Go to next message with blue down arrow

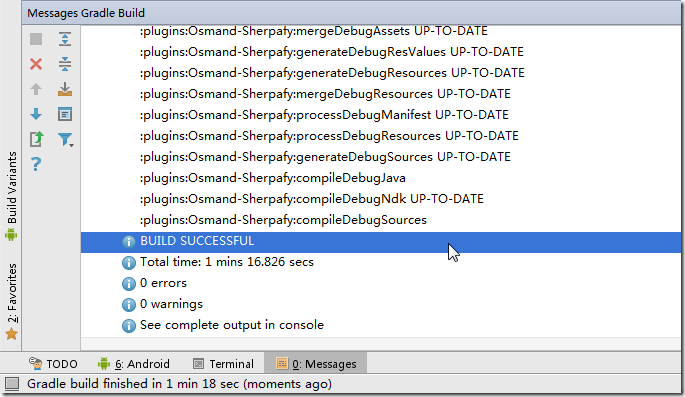pyautogui.click(x=36, y=114)
